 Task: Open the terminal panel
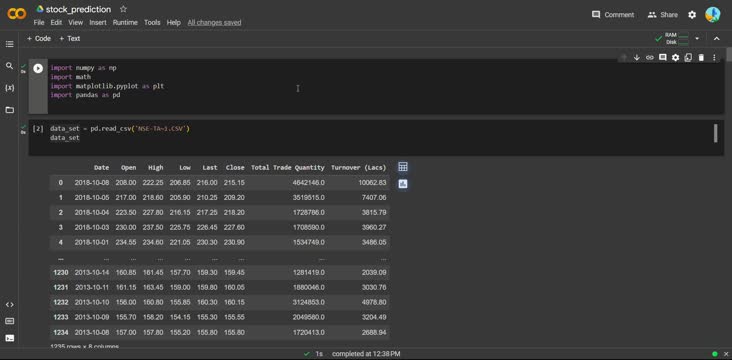pyautogui.click(x=9, y=338)
